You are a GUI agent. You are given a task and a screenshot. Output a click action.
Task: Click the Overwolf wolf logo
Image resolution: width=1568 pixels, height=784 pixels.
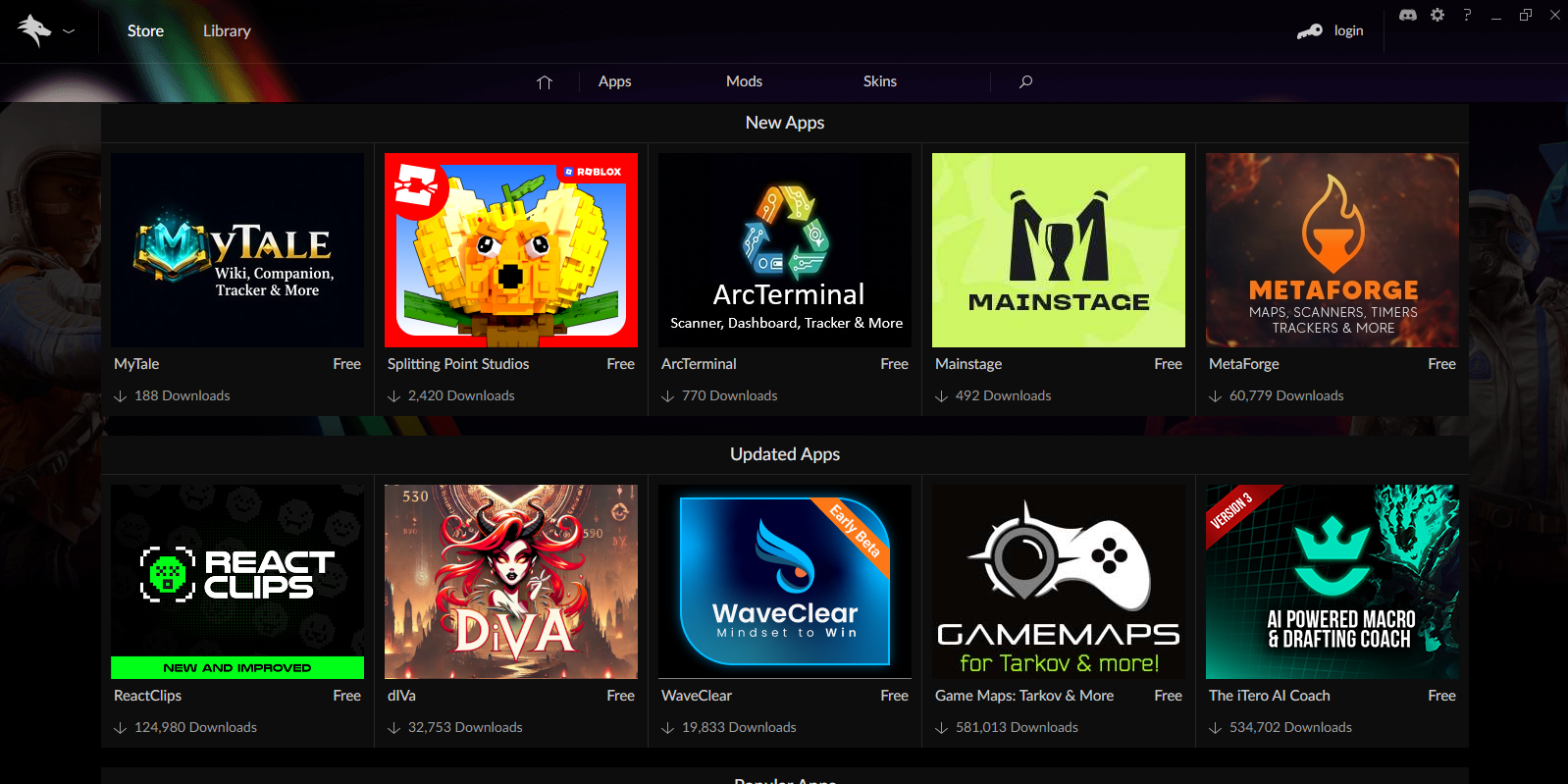[33, 30]
